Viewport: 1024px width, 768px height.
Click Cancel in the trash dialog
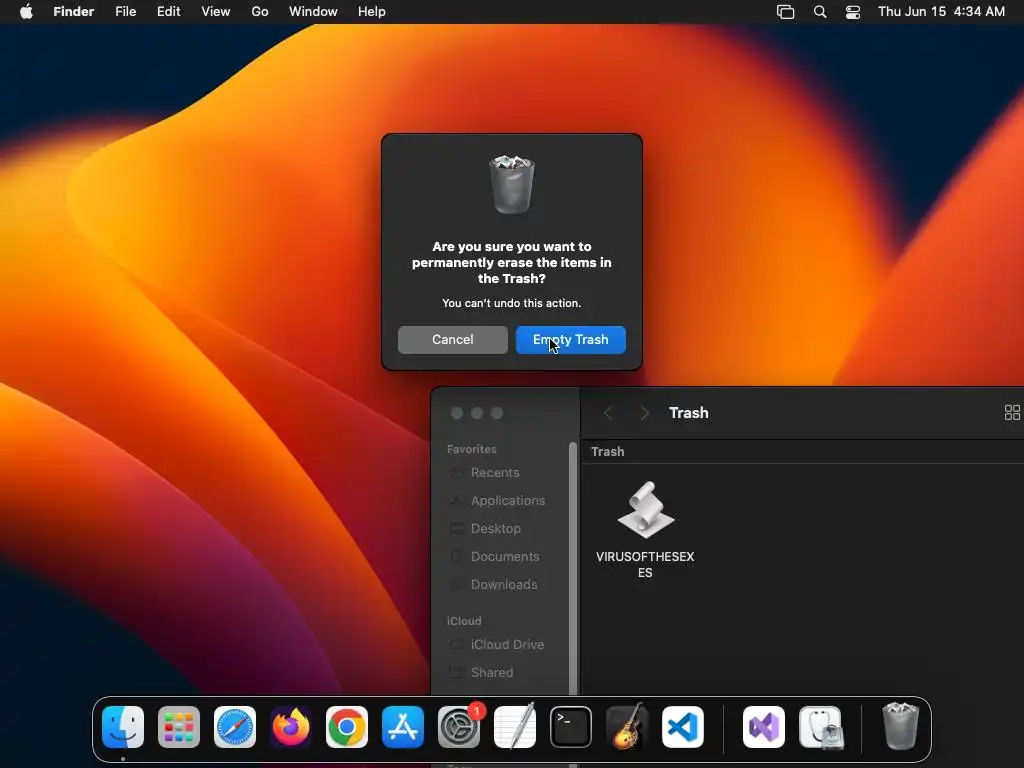(x=453, y=340)
